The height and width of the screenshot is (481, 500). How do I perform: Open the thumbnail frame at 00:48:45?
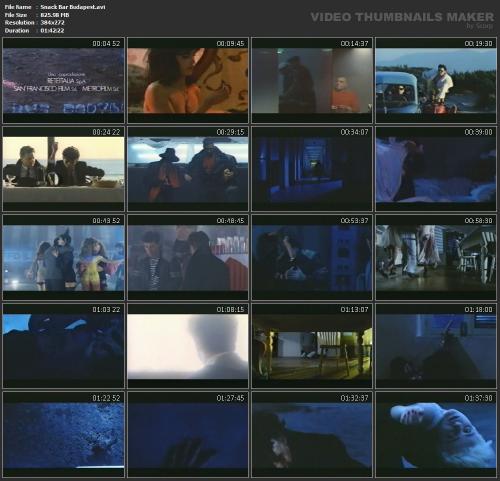[188, 258]
